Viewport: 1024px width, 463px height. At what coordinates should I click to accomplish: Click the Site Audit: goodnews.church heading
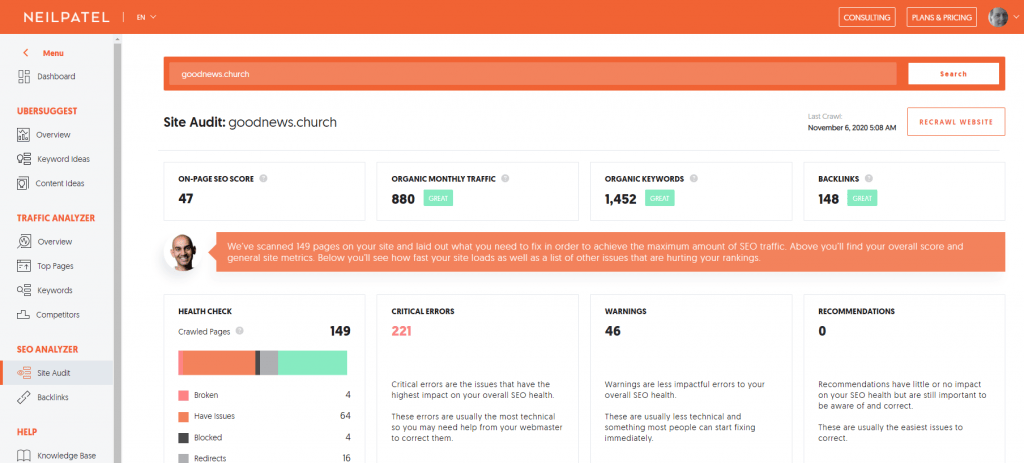pos(250,122)
